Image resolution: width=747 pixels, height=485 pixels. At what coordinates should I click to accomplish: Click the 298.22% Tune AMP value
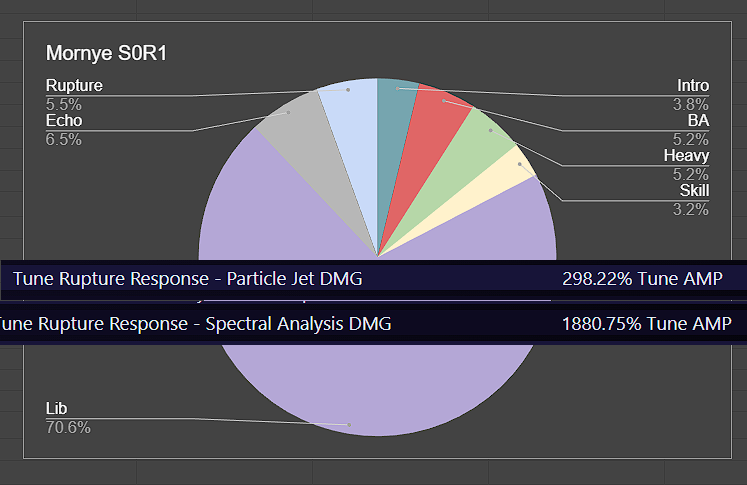(x=642, y=279)
